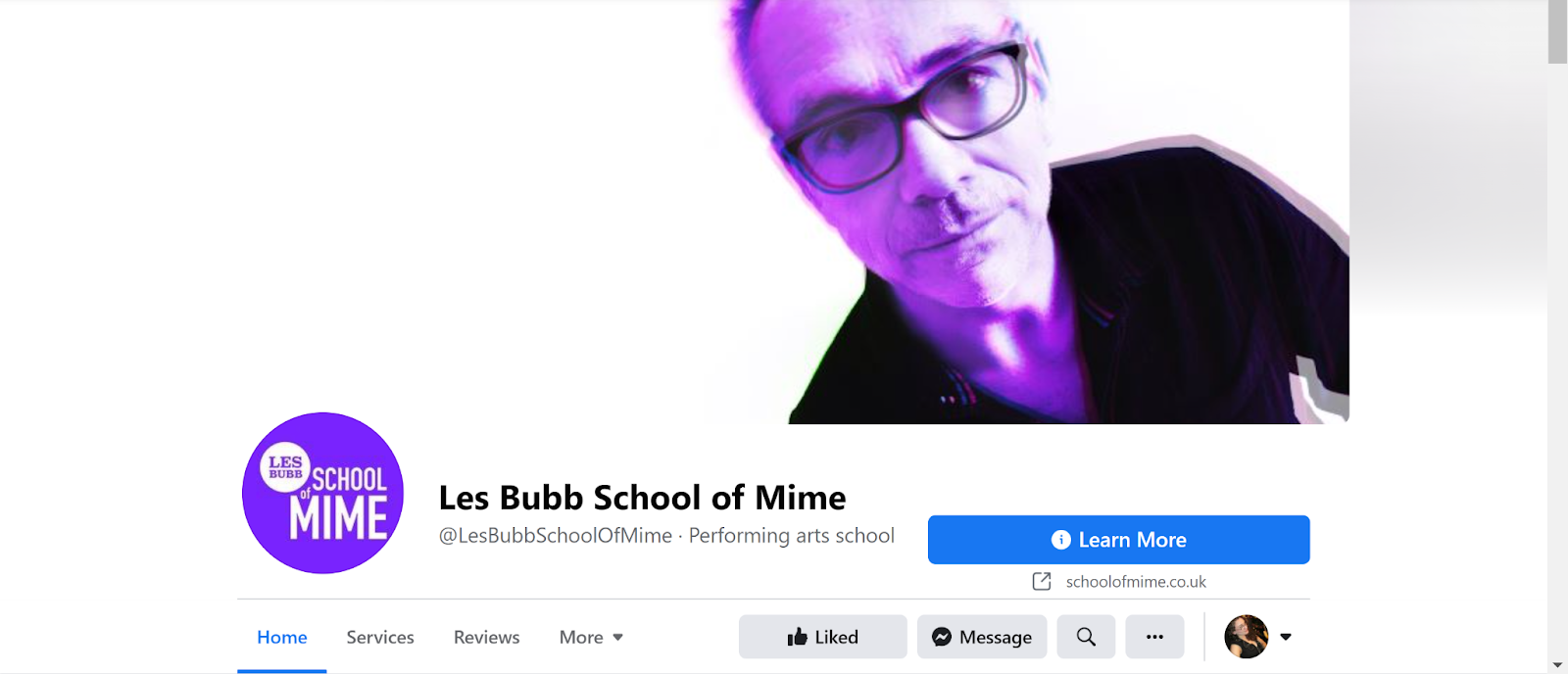The height and width of the screenshot is (674, 1568).
Task: Toggle the Liked button to unlike the page
Action: pyautogui.click(x=823, y=637)
